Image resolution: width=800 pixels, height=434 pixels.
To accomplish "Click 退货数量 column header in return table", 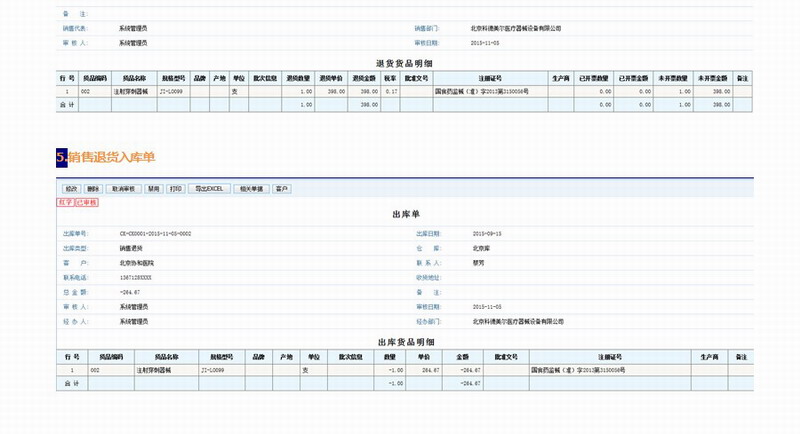I will click(299, 77).
